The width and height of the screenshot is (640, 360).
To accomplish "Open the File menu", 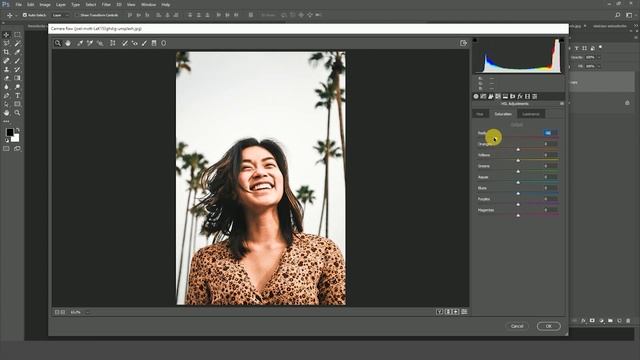I will (x=18, y=4).
